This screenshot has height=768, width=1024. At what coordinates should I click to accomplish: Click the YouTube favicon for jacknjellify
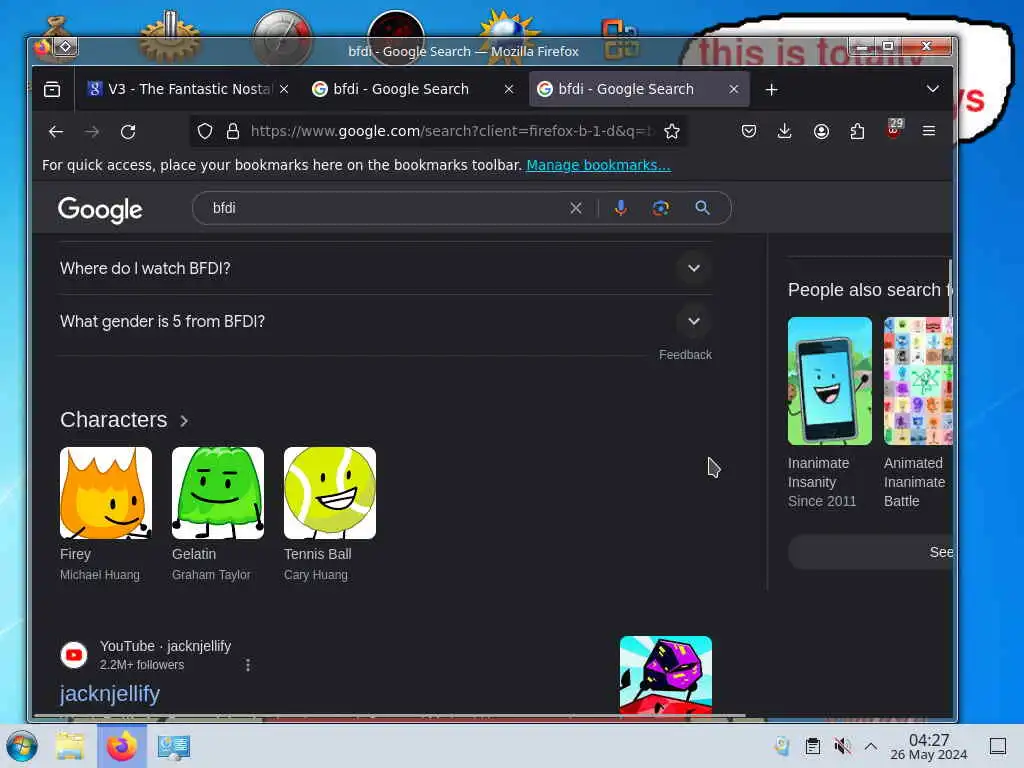tap(74, 654)
